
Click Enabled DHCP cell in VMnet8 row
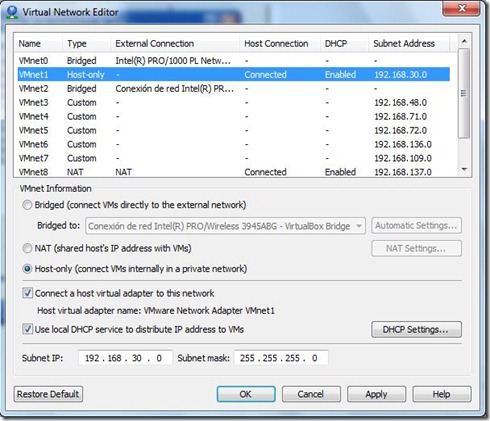(x=340, y=172)
